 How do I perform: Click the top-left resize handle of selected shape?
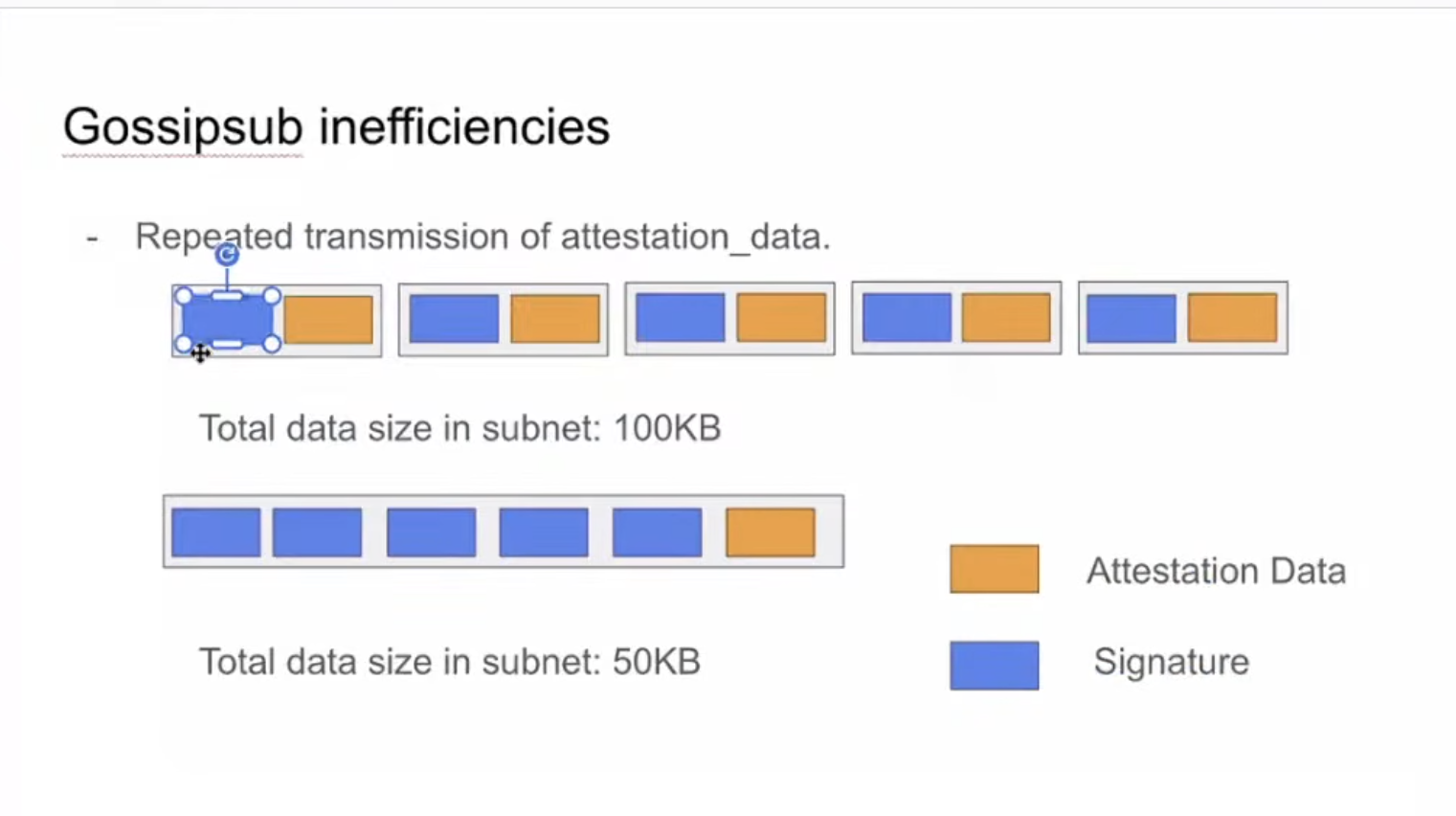point(184,296)
